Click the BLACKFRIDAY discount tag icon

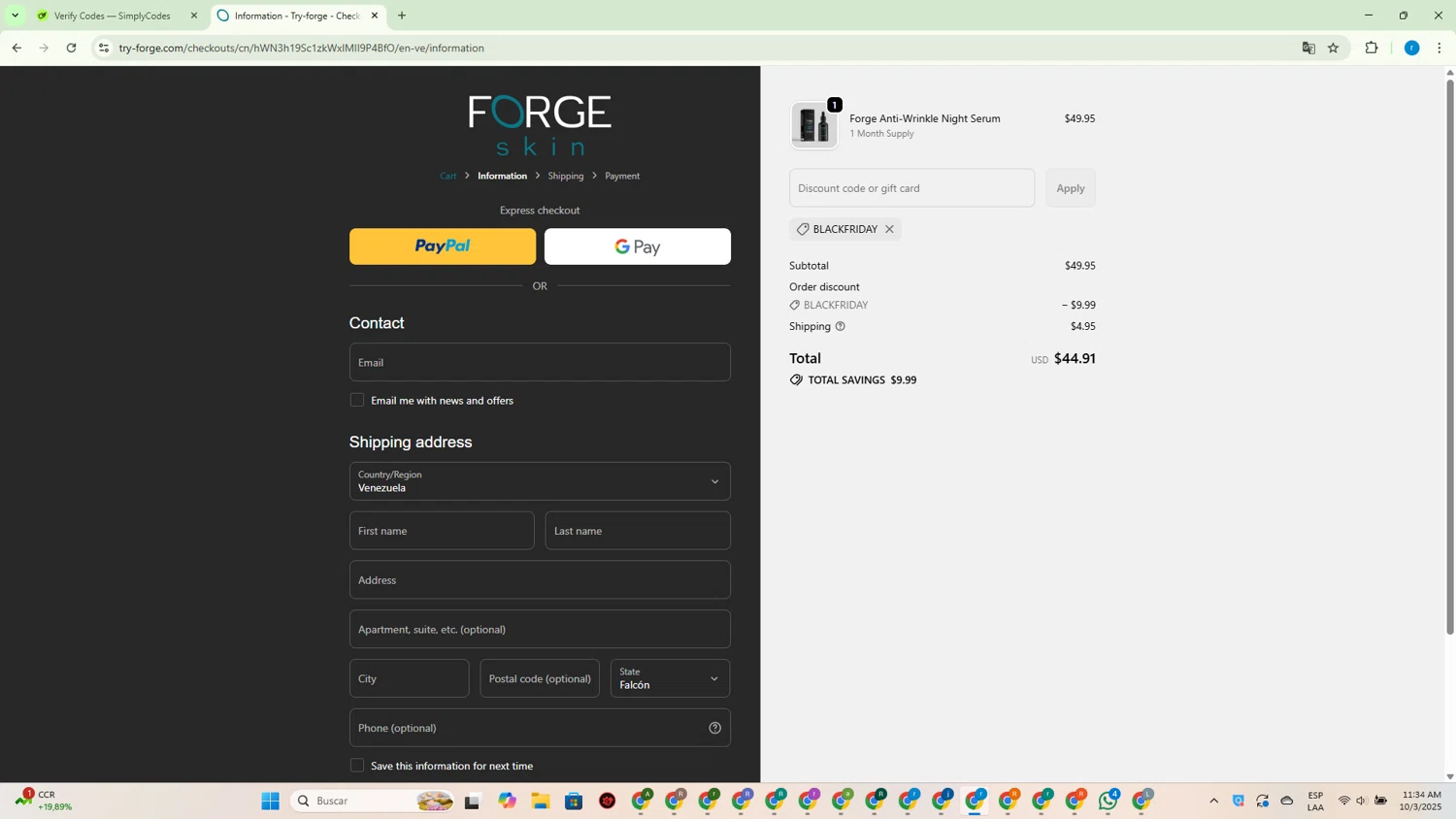(x=803, y=229)
